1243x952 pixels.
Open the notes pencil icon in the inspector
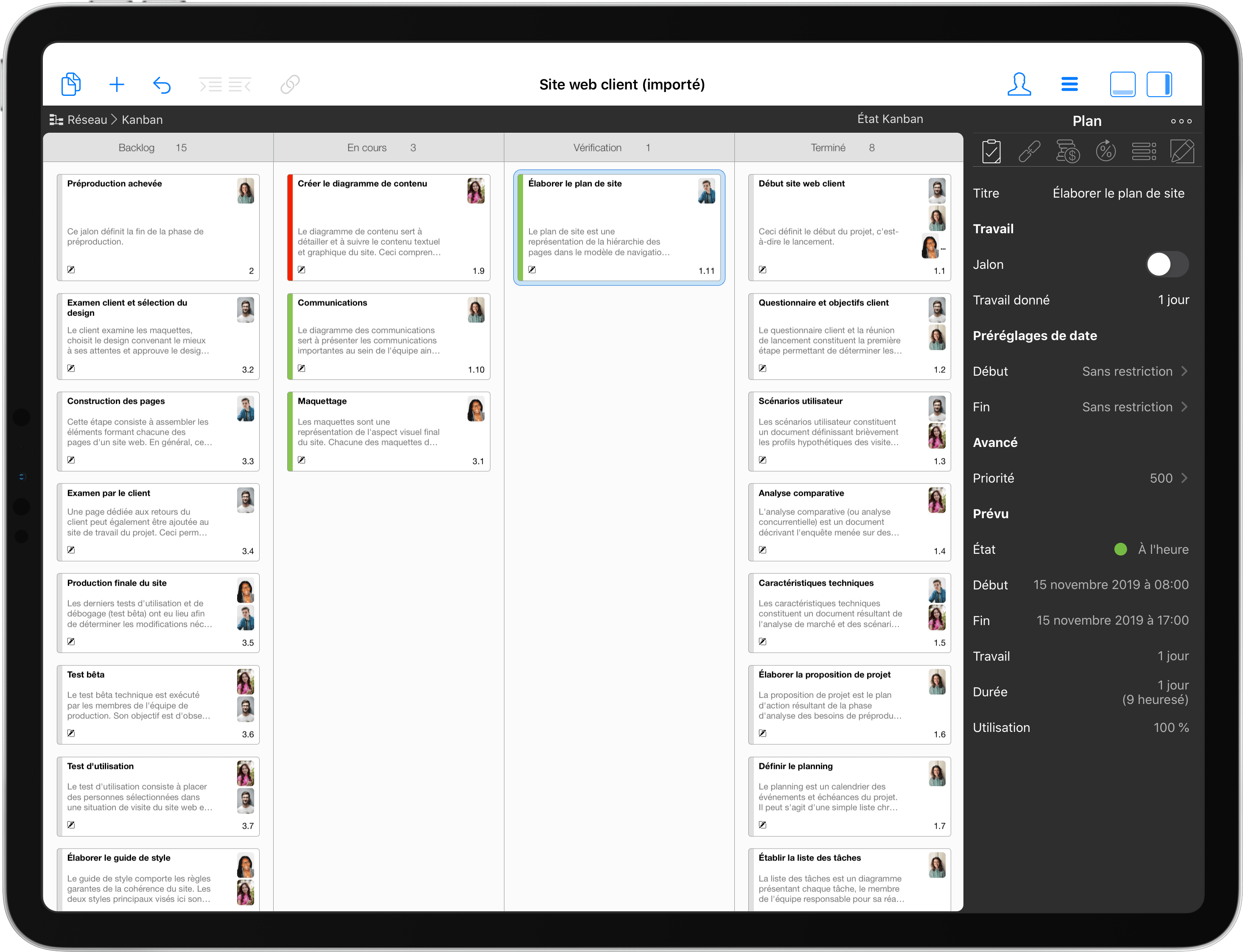coord(1182,151)
